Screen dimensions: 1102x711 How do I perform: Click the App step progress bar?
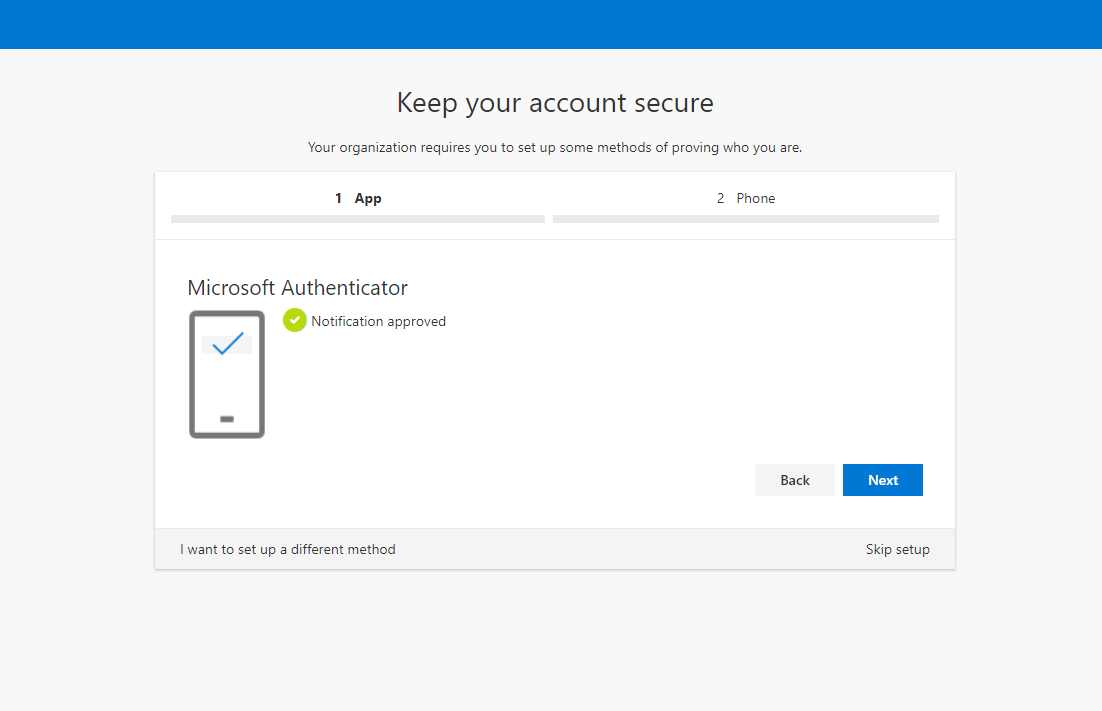pos(358,219)
